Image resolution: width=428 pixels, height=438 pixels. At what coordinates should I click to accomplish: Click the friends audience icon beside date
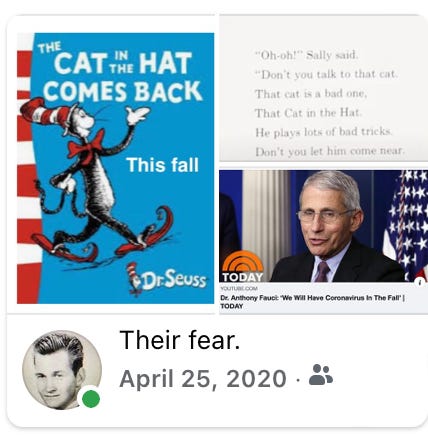pyautogui.click(x=321, y=375)
